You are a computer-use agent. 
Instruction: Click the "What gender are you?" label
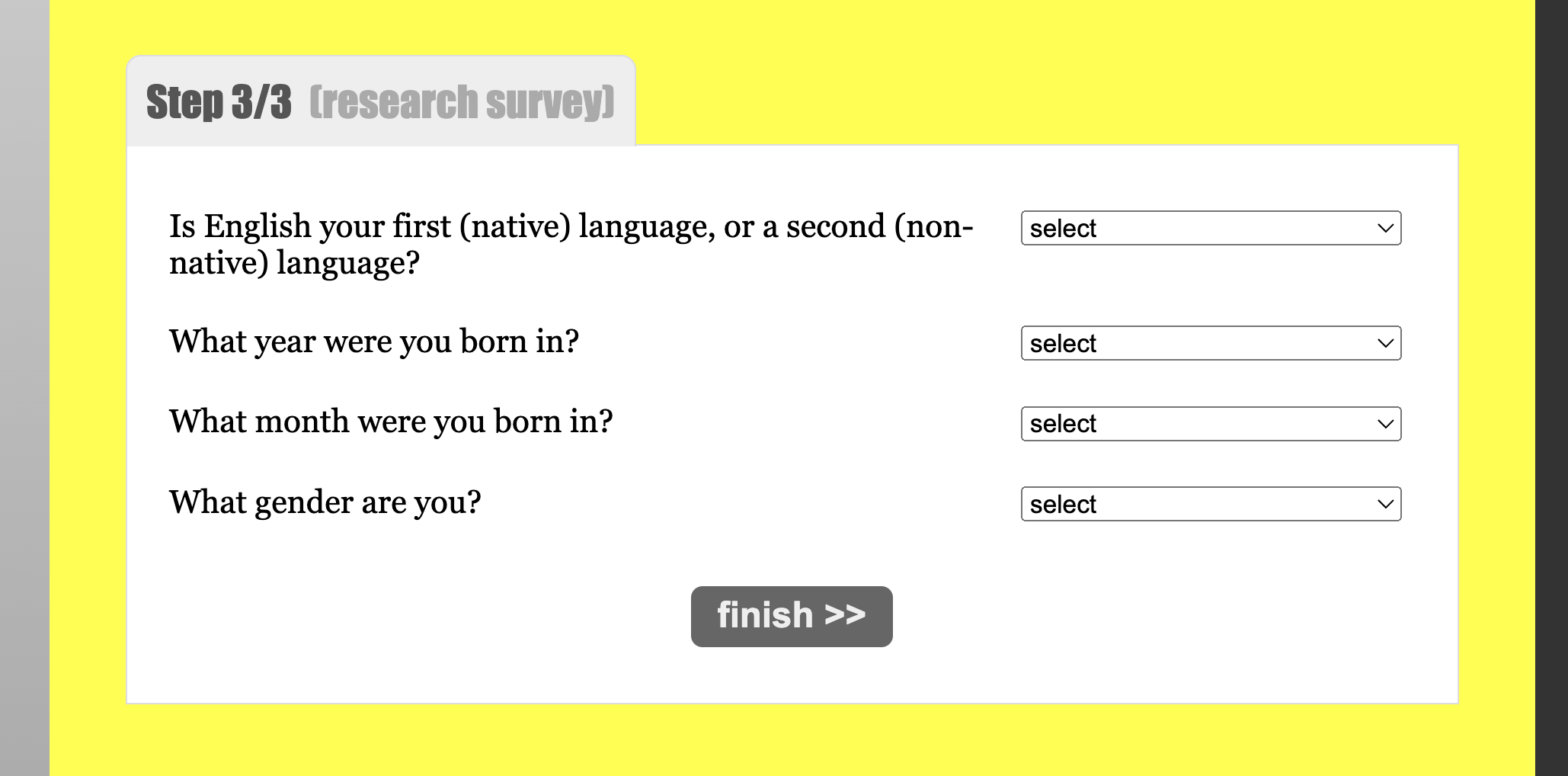[x=325, y=502]
